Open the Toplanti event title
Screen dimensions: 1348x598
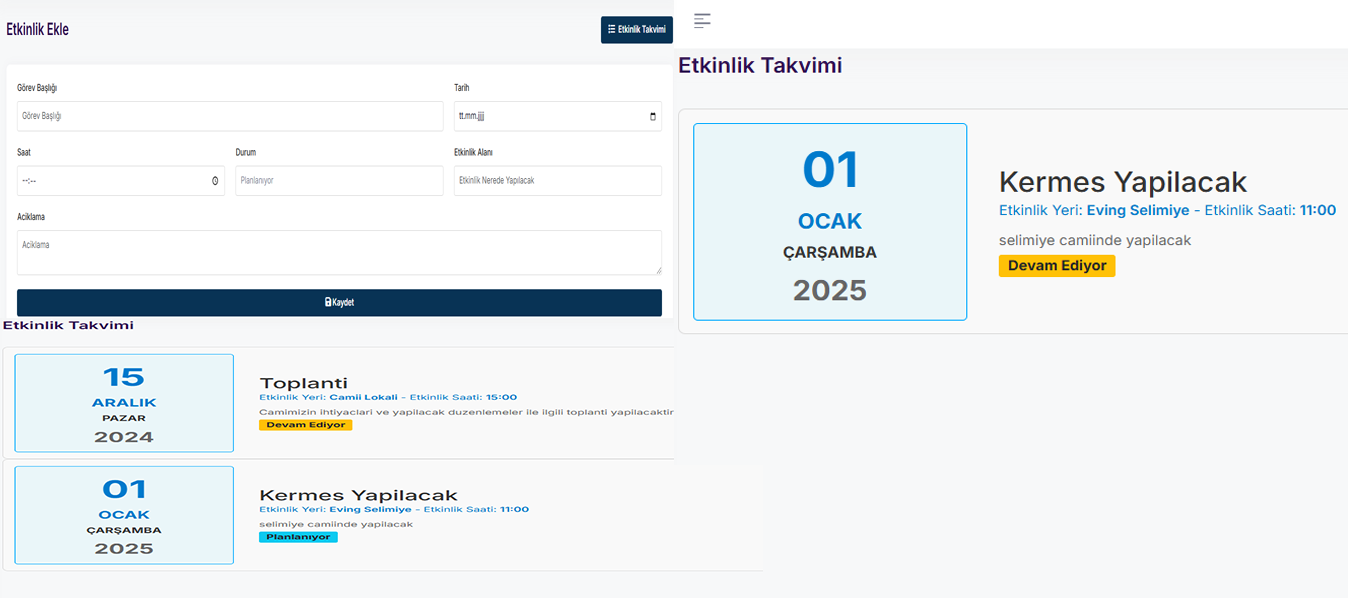[x=303, y=383]
